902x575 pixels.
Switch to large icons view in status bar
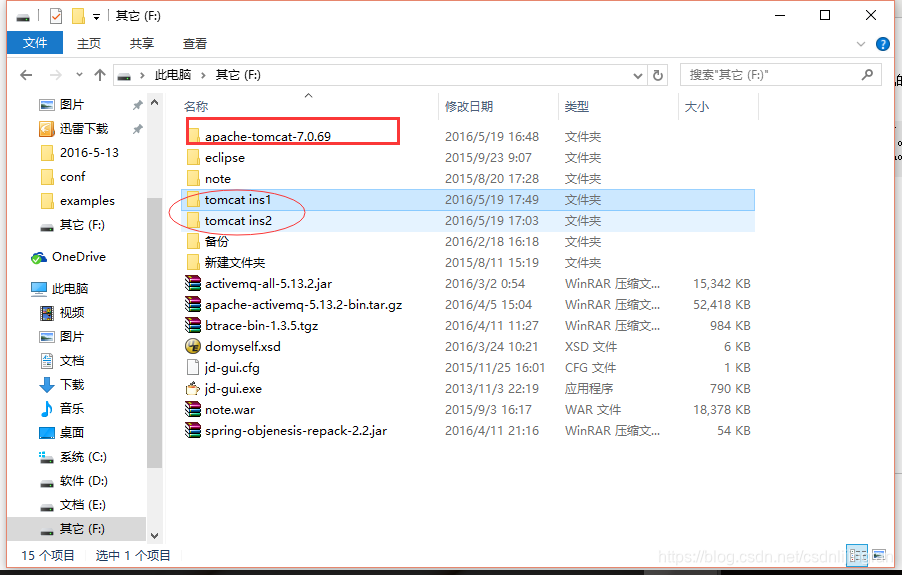tap(879, 555)
